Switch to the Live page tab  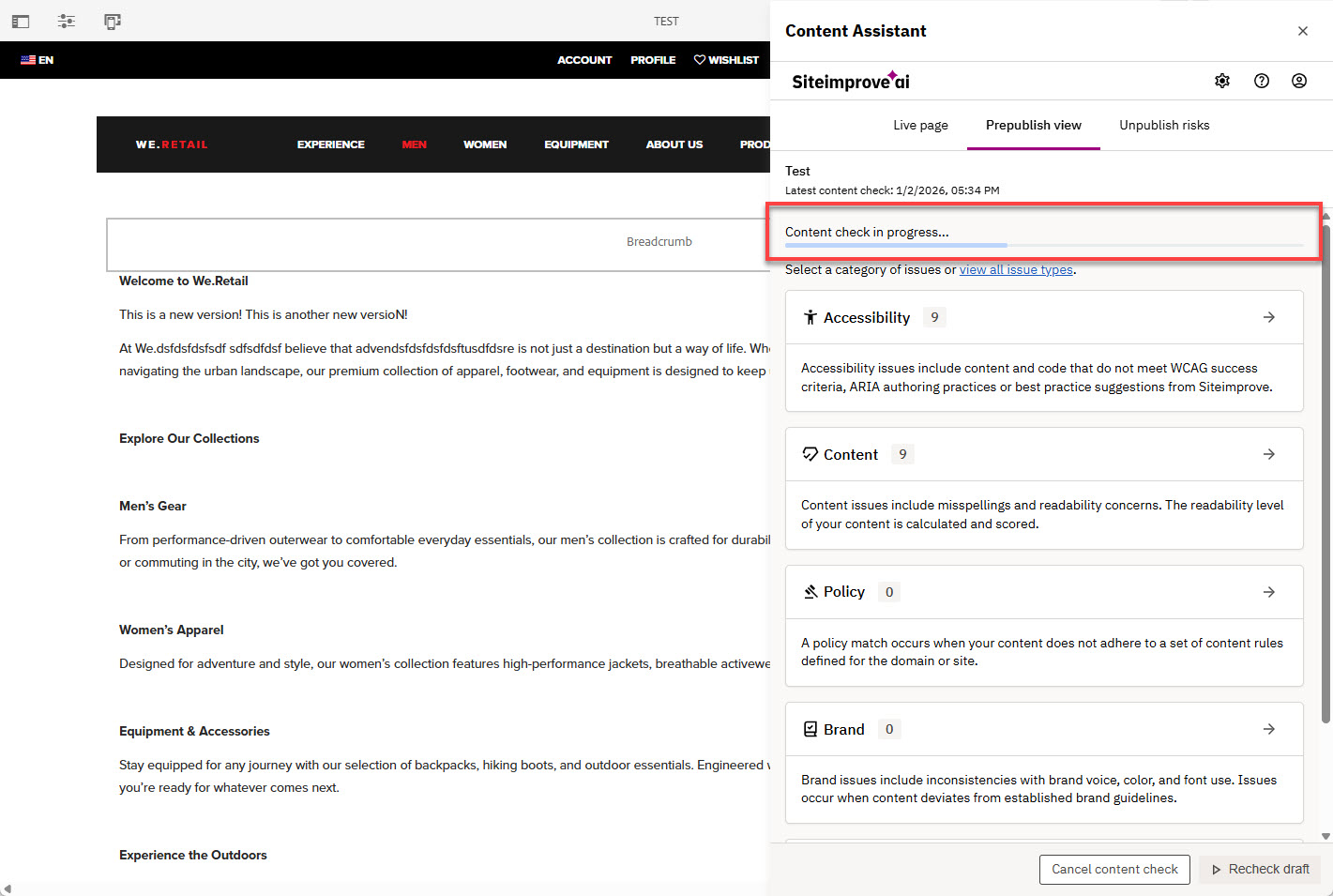(920, 125)
